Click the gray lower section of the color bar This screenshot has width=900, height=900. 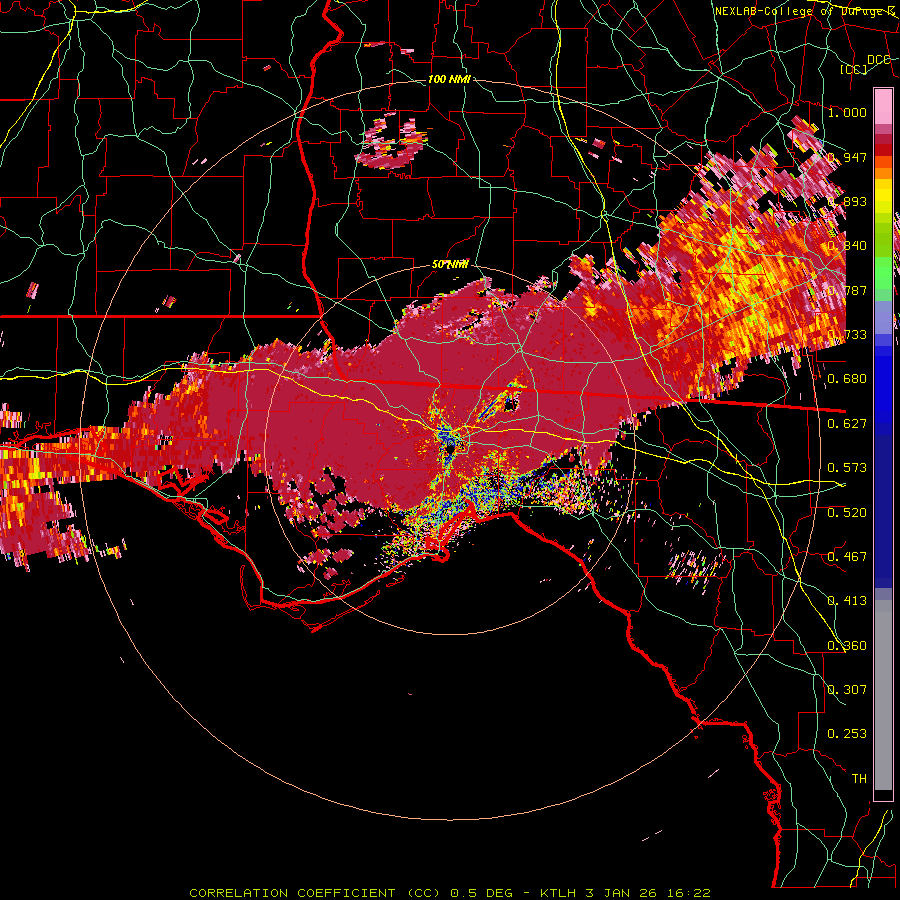pos(883,695)
